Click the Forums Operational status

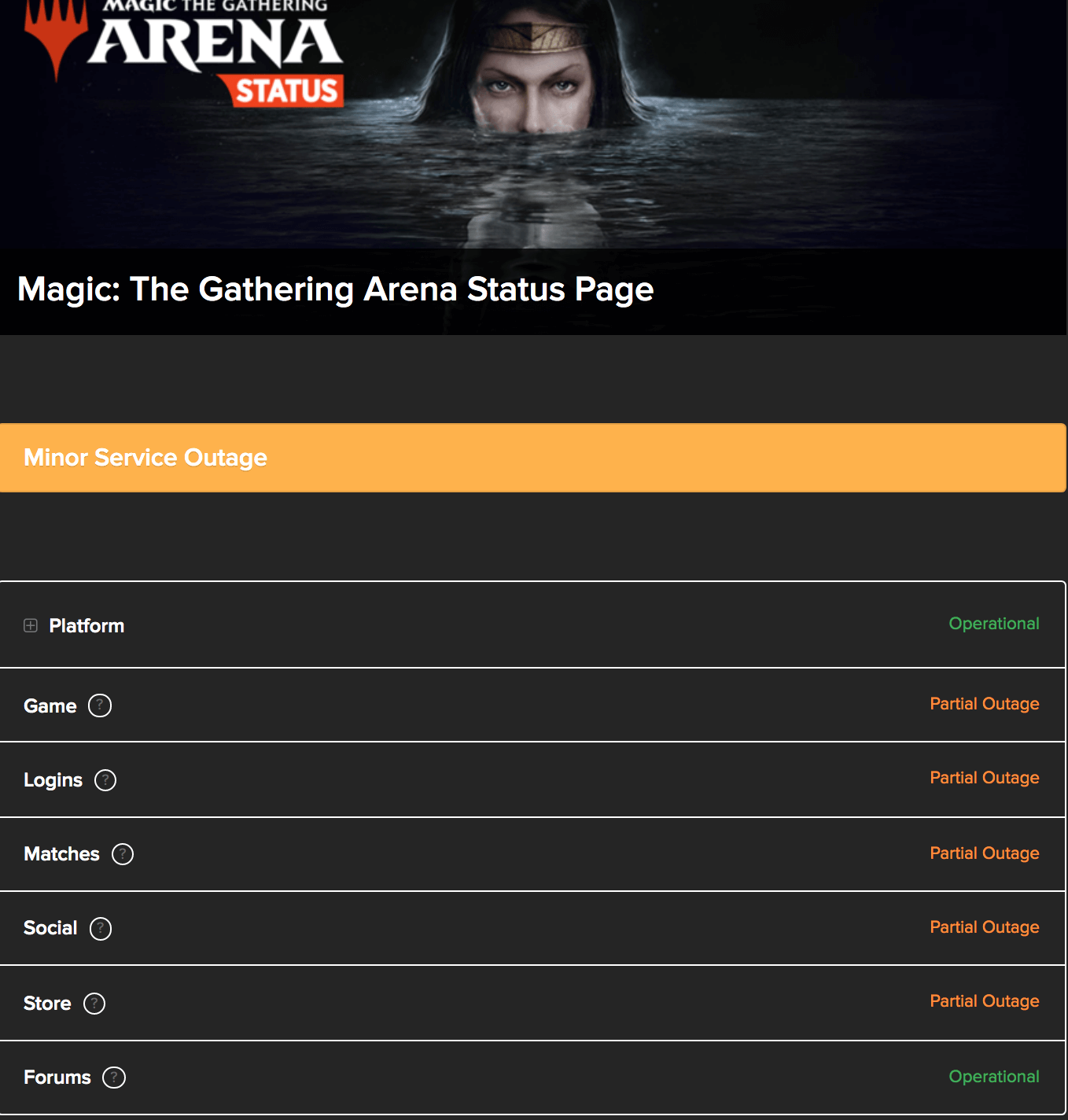click(x=994, y=1077)
